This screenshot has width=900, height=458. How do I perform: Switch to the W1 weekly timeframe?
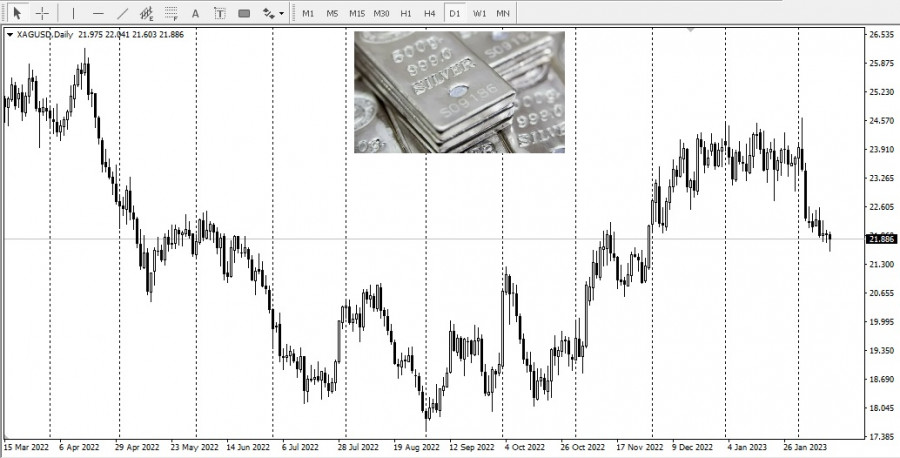pyautogui.click(x=480, y=13)
